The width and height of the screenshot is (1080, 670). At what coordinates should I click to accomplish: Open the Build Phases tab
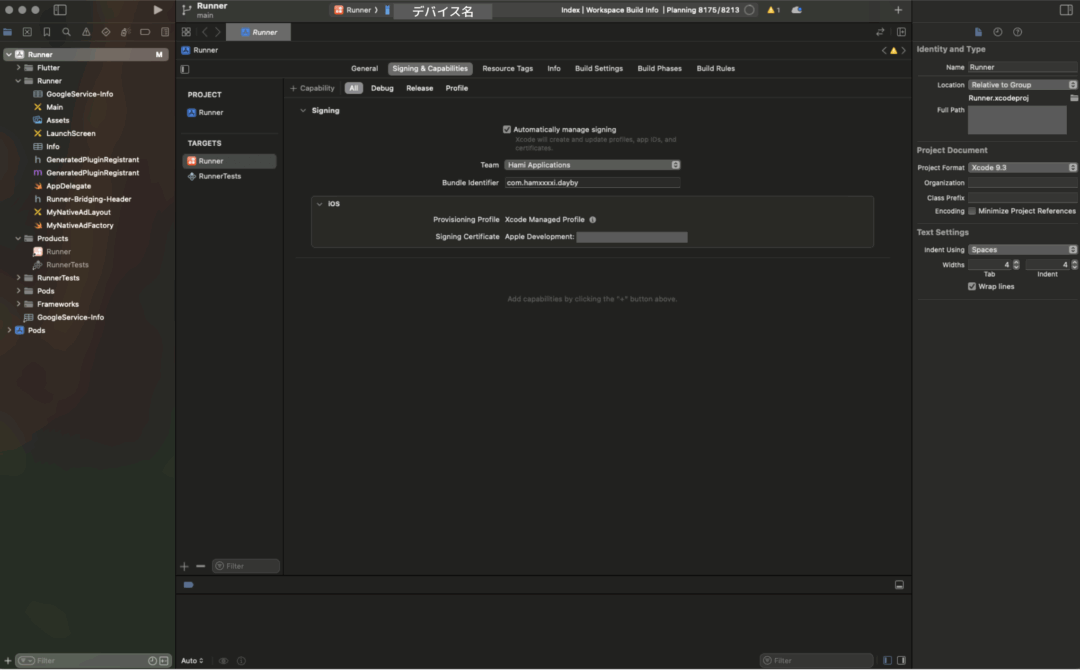(659, 68)
